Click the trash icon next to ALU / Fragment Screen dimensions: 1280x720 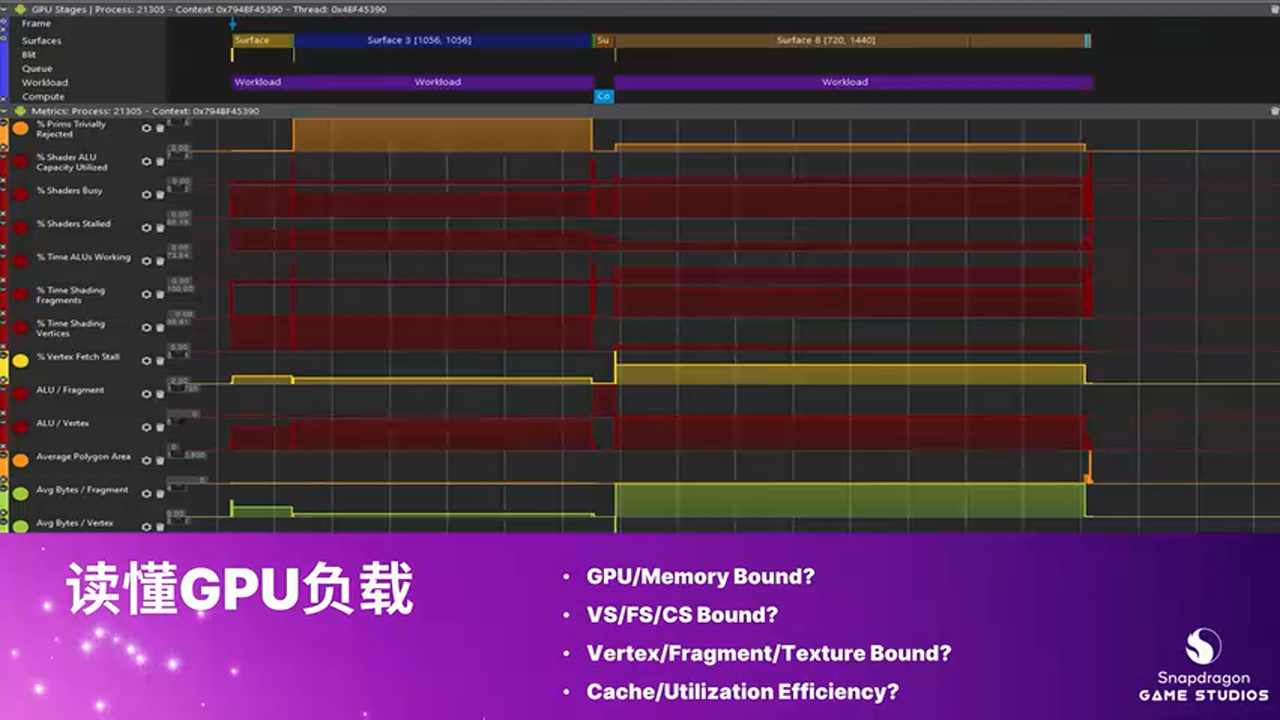160,394
